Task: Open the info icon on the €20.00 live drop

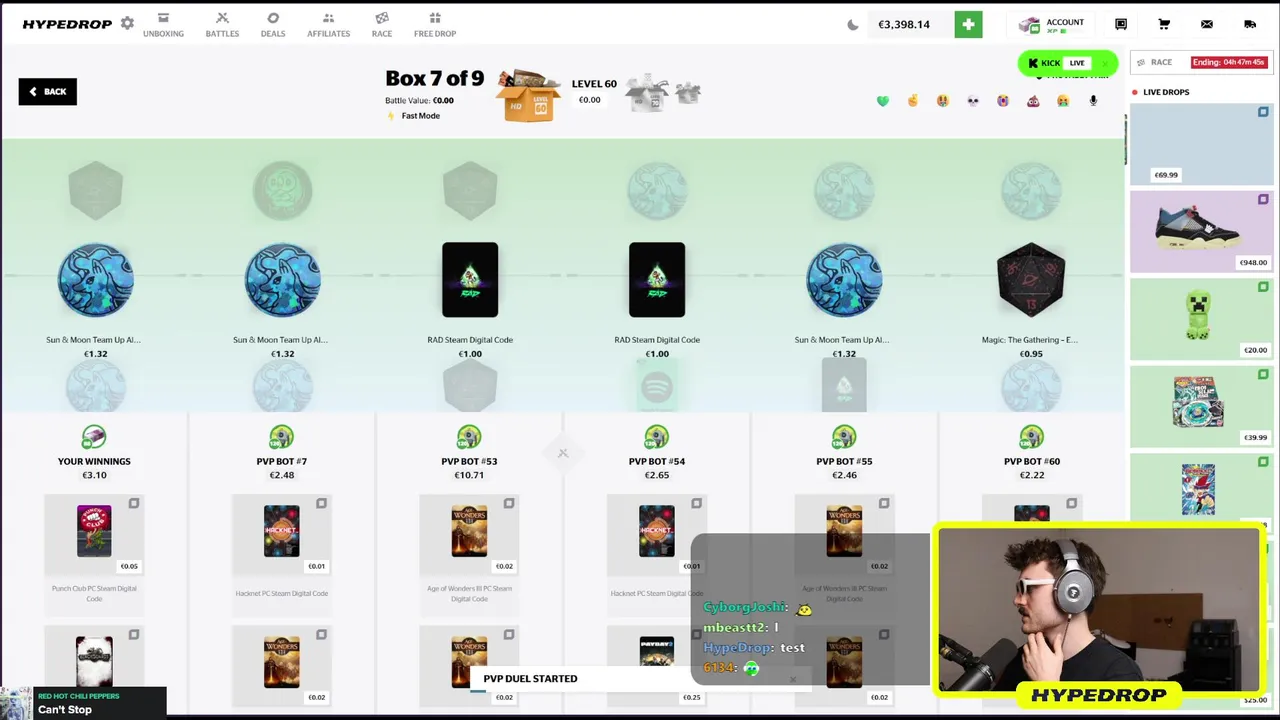Action: point(1263,287)
